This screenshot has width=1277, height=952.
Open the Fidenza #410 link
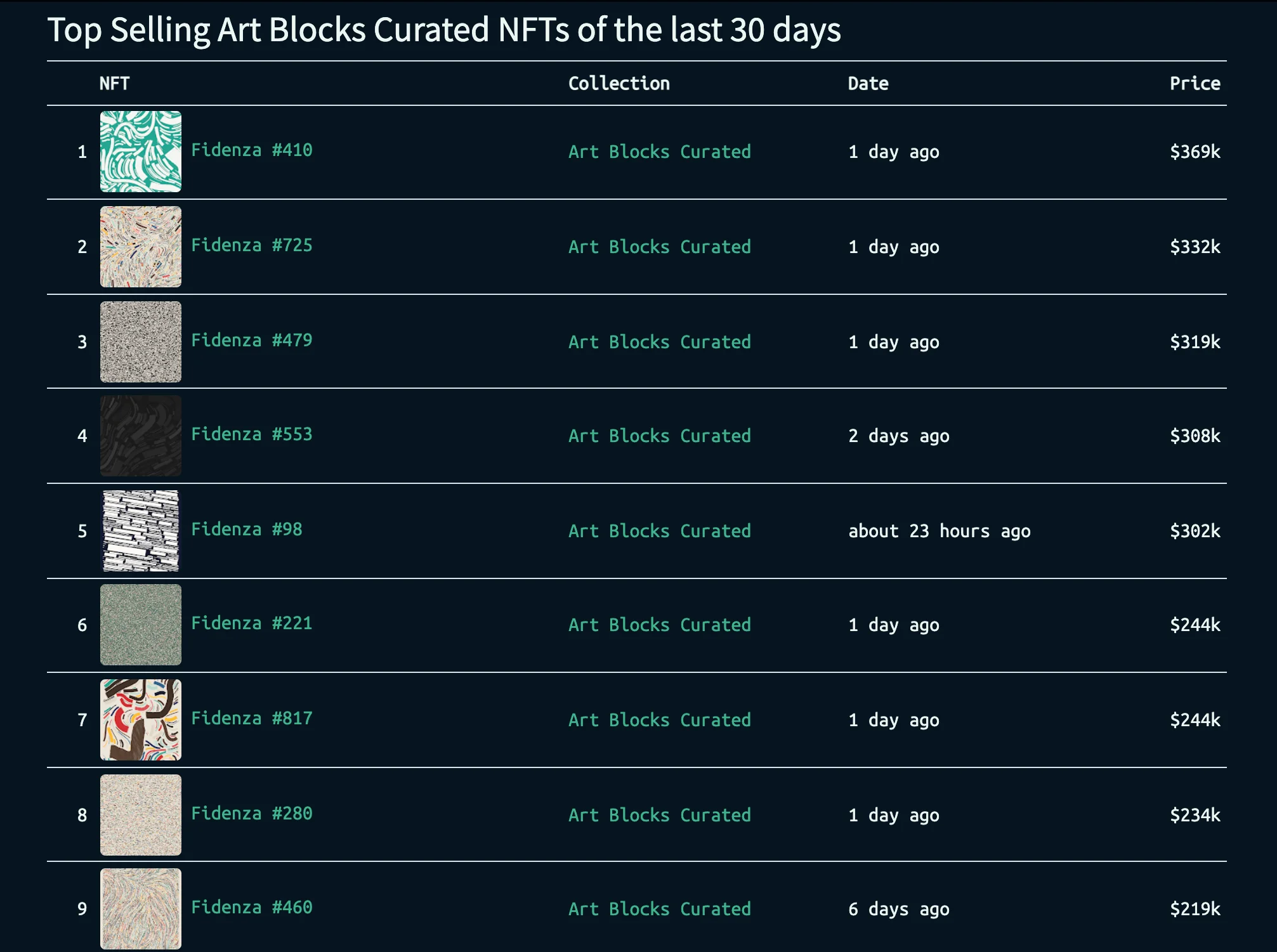coord(252,150)
